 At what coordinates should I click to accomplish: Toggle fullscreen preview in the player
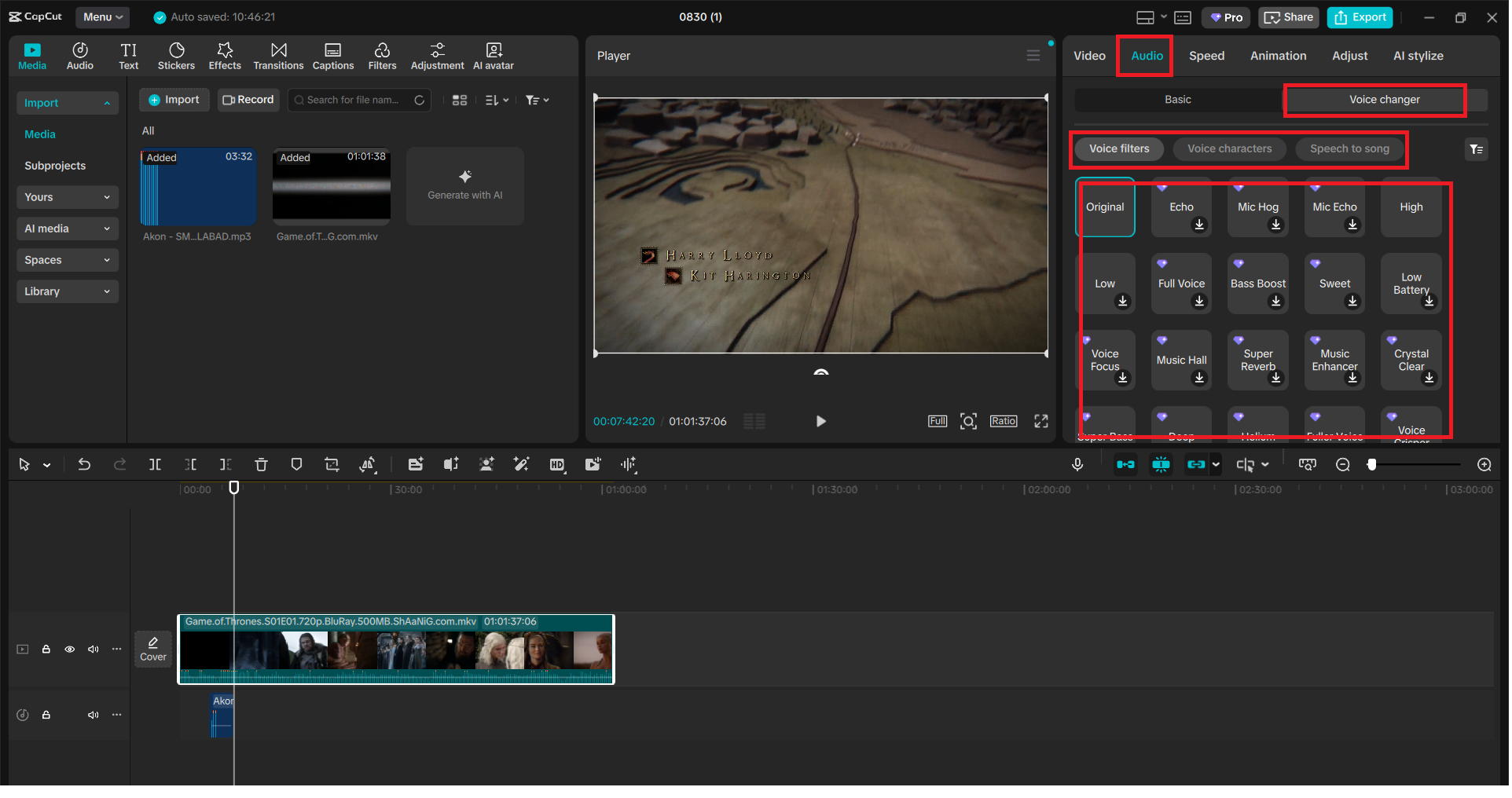coord(1041,422)
